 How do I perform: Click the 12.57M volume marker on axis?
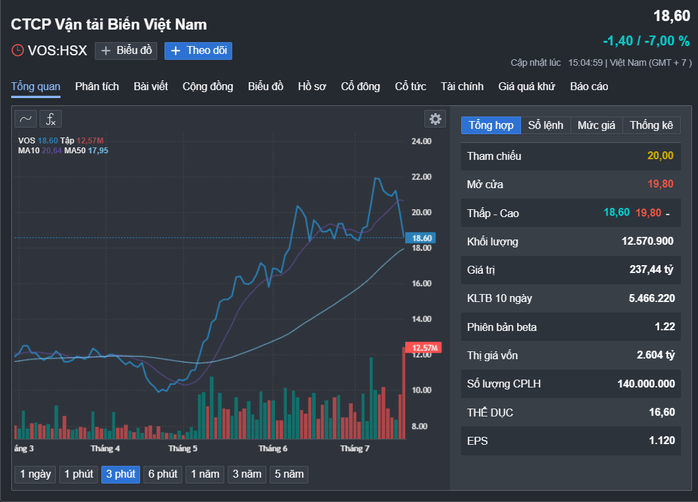[x=423, y=348]
